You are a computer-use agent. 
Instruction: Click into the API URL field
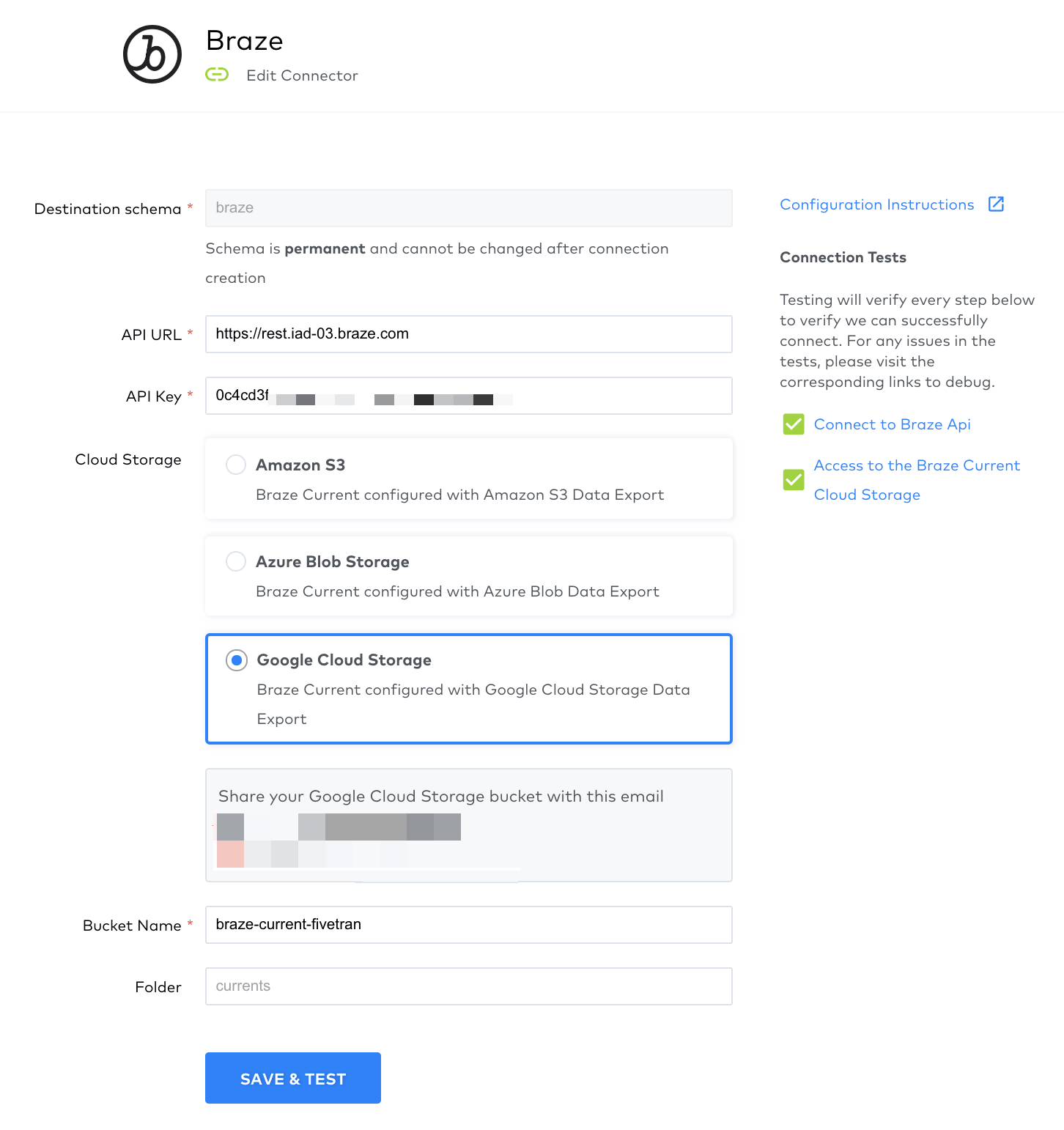pos(469,334)
